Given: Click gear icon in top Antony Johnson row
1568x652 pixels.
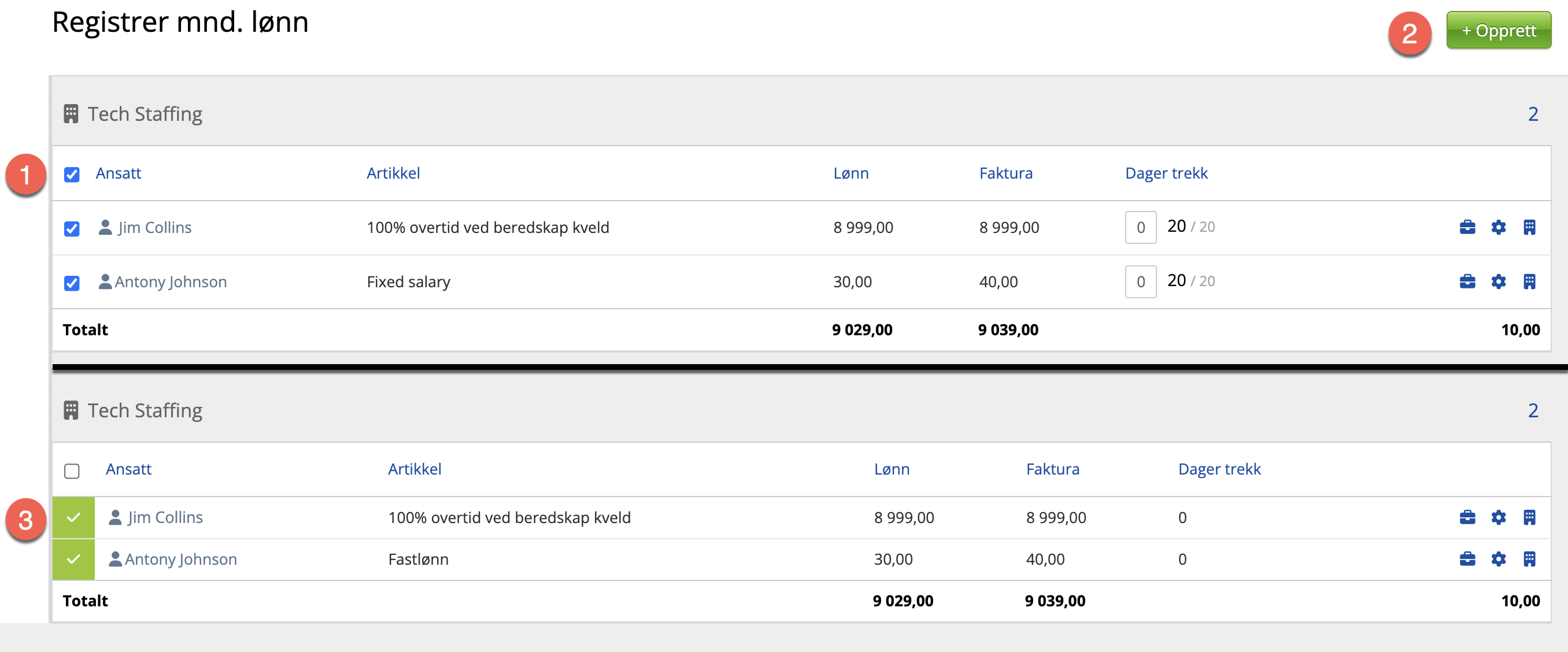Looking at the screenshot, I should (x=1498, y=281).
